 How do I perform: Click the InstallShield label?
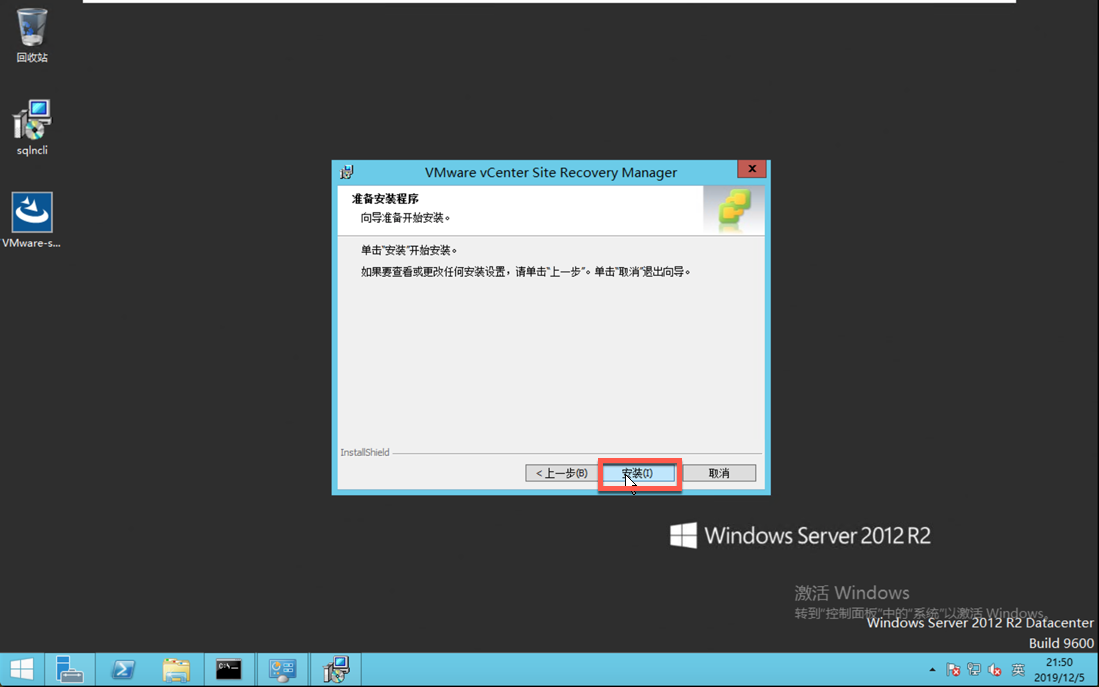pos(365,452)
